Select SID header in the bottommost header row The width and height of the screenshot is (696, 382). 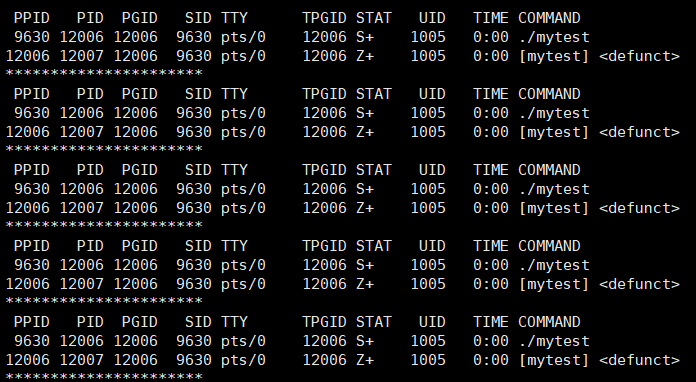tap(198, 322)
